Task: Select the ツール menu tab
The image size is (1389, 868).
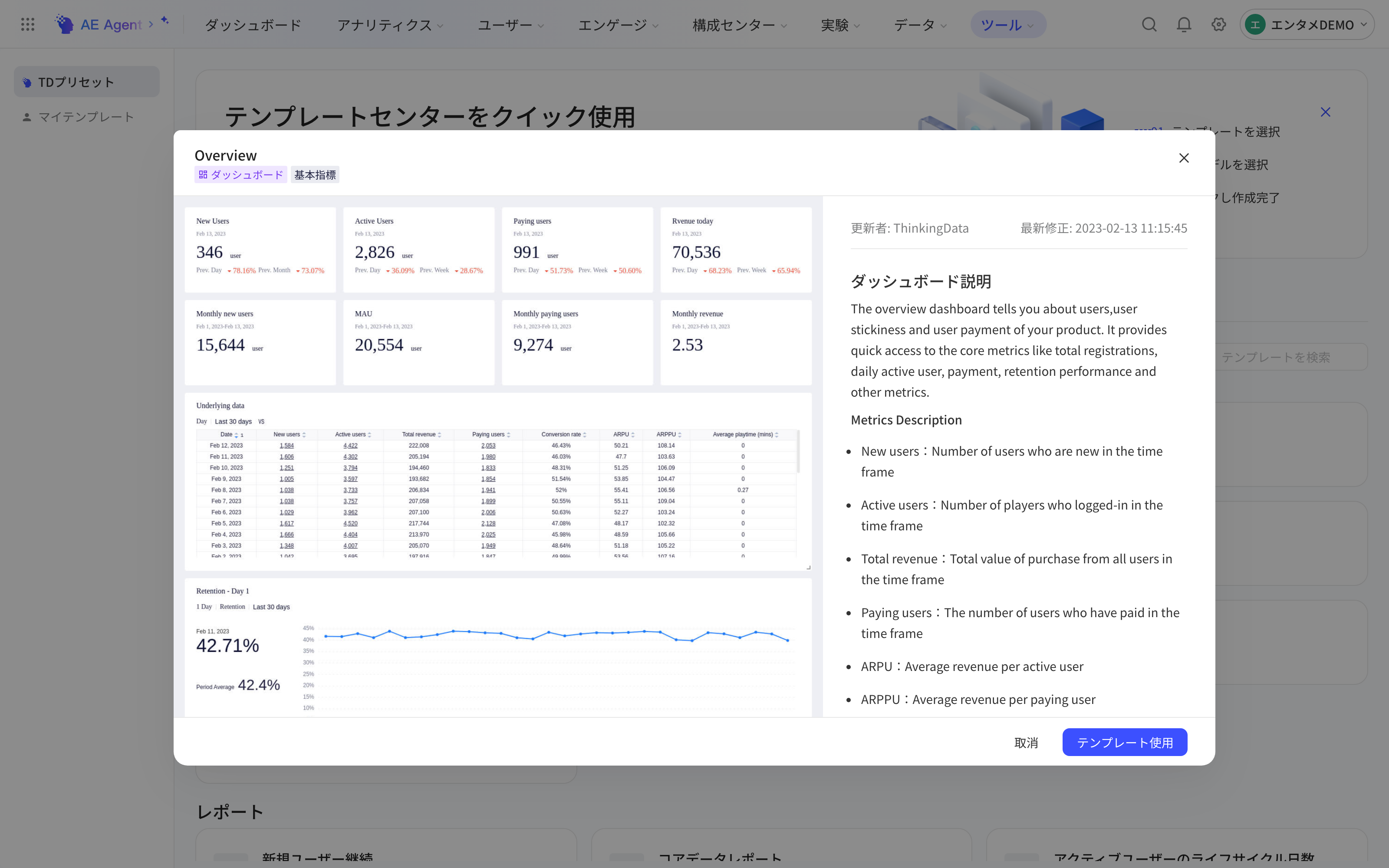Action: point(1008,25)
